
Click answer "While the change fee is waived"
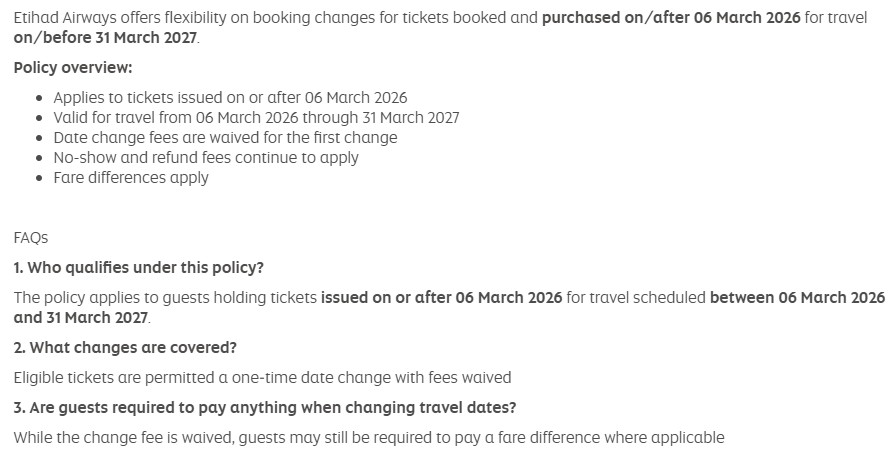(368, 438)
